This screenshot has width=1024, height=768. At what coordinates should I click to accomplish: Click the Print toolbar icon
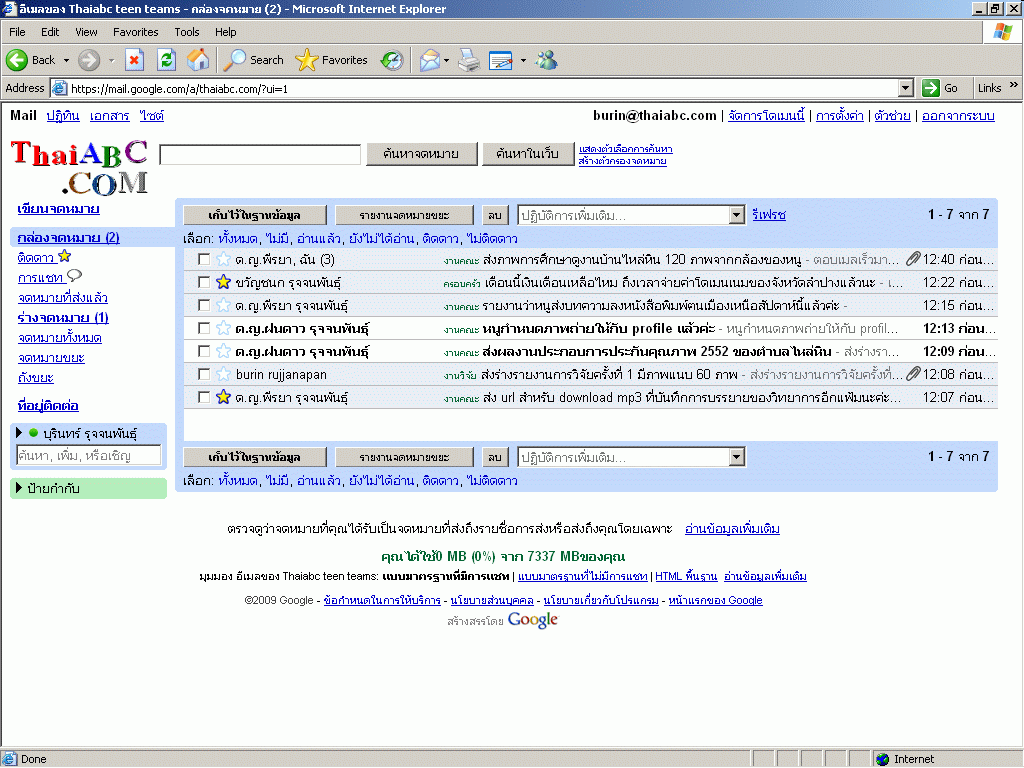[469, 60]
